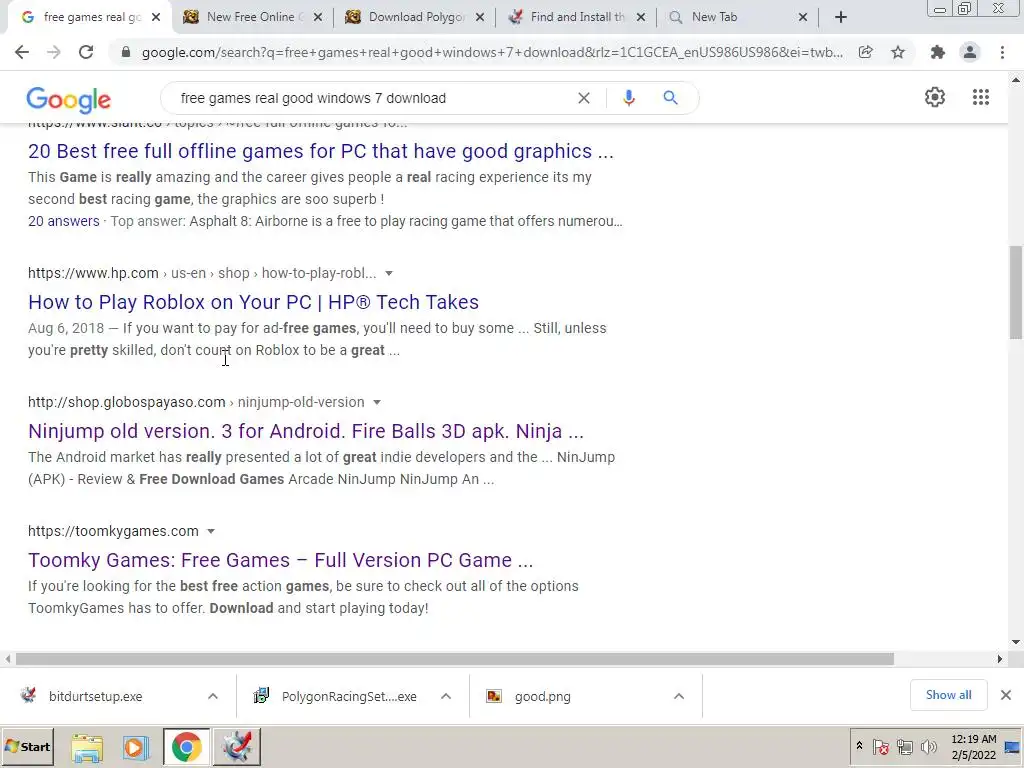
Task: Open bitdurtsetup.exe download options chevron
Action: coord(213,696)
